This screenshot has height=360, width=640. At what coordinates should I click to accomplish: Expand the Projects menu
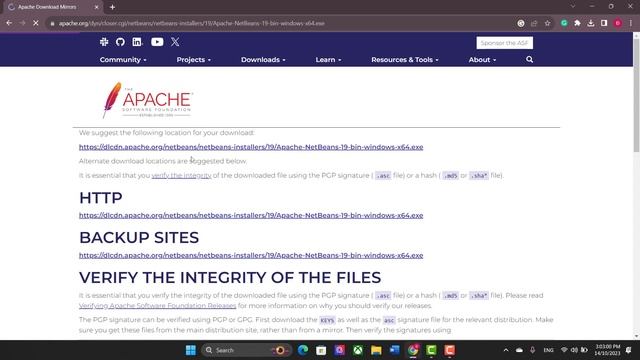pyautogui.click(x=193, y=60)
